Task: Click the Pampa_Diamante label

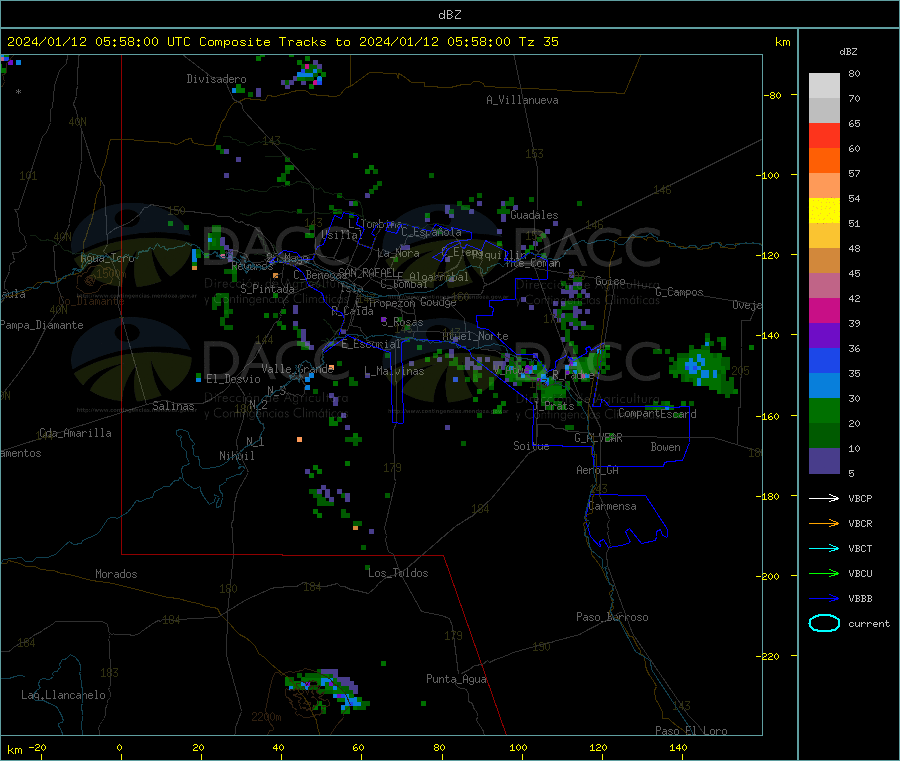Action: pyautogui.click(x=42, y=325)
